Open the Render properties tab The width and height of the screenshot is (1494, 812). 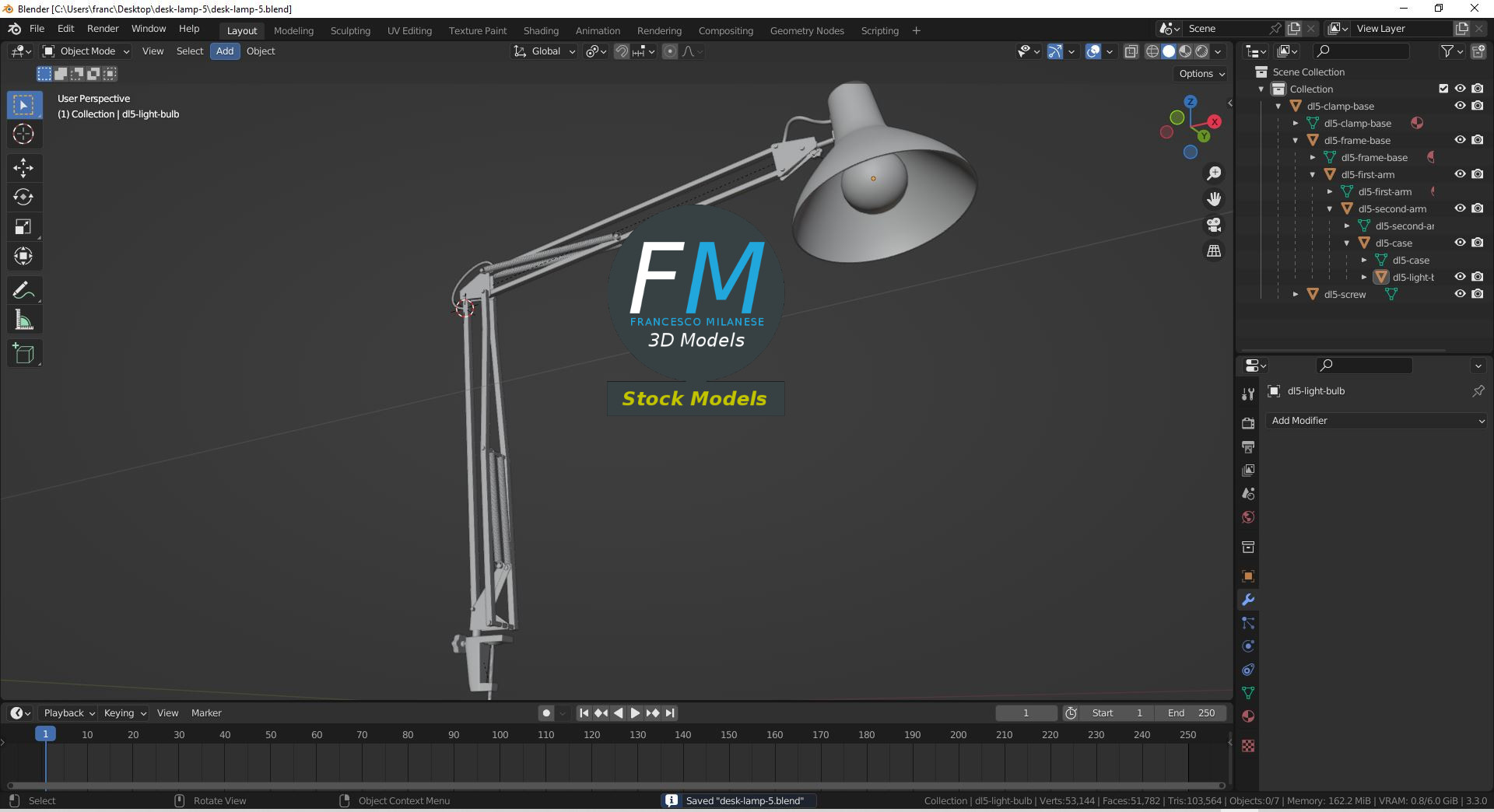pos(1248,423)
